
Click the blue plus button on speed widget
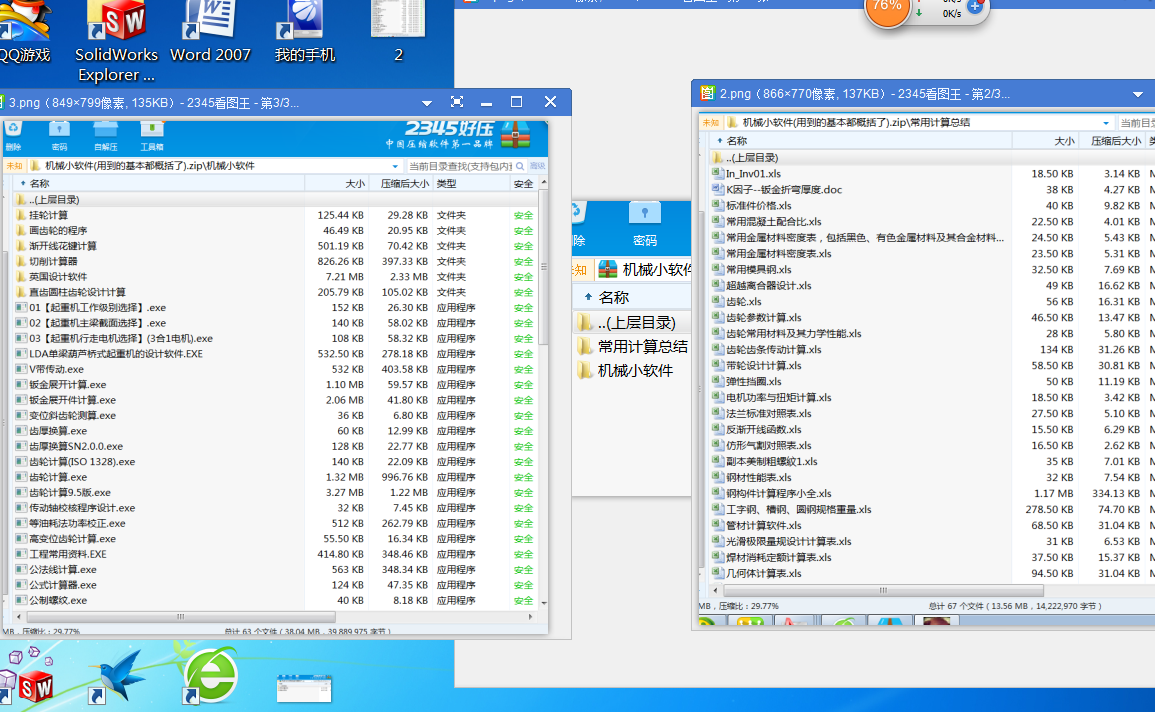(974, 6)
